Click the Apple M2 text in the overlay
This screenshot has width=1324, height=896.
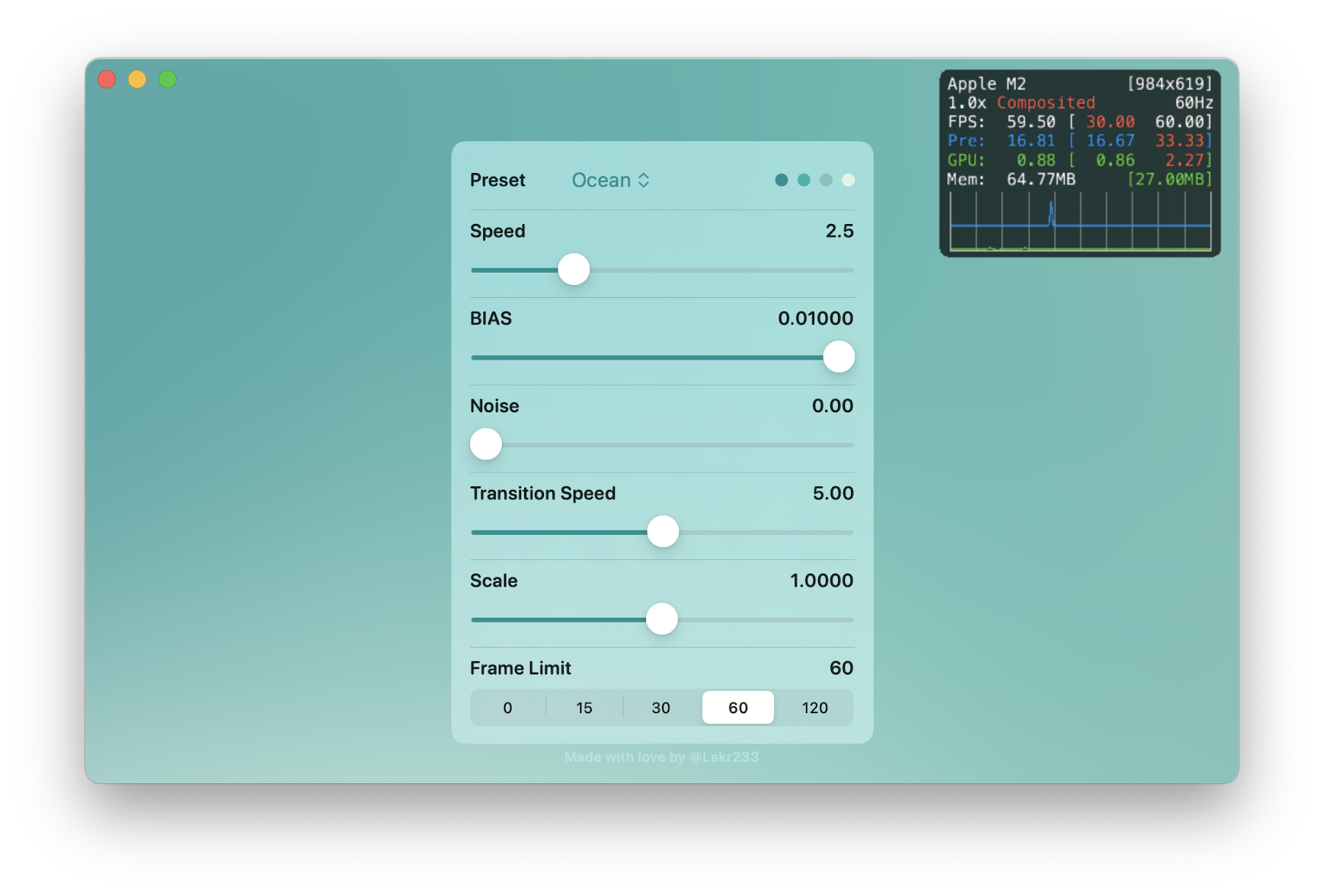click(987, 84)
